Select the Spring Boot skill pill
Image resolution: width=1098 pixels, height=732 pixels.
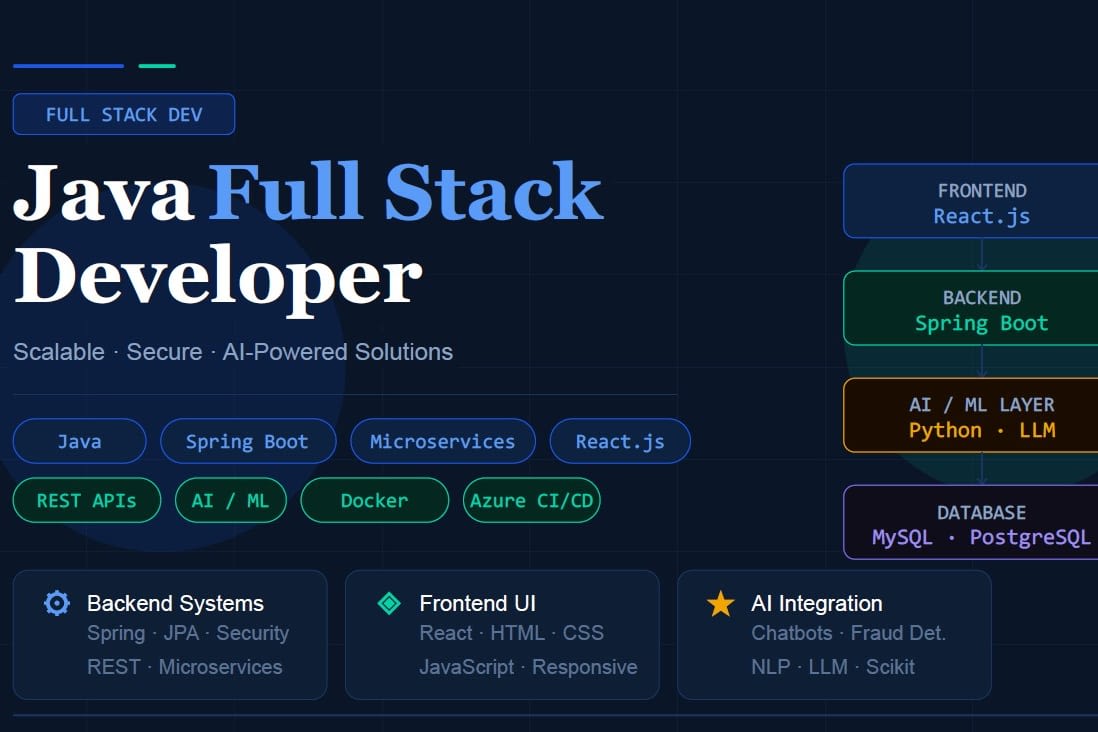[x=248, y=441]
